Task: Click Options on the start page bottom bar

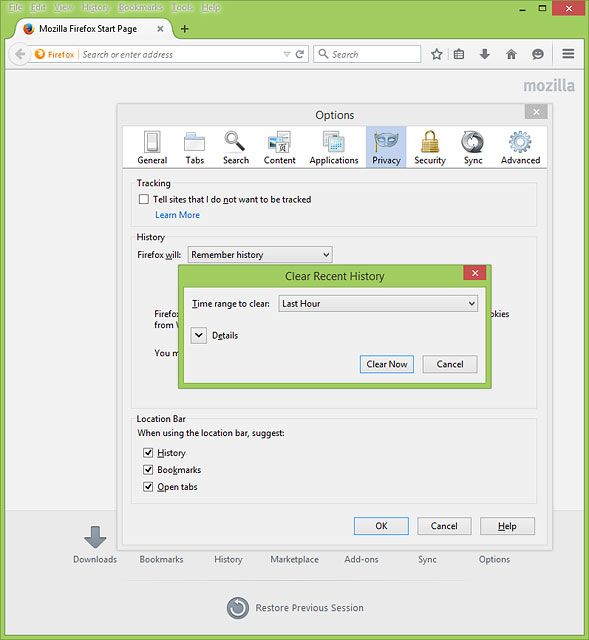Action: (x=494, y=559)
